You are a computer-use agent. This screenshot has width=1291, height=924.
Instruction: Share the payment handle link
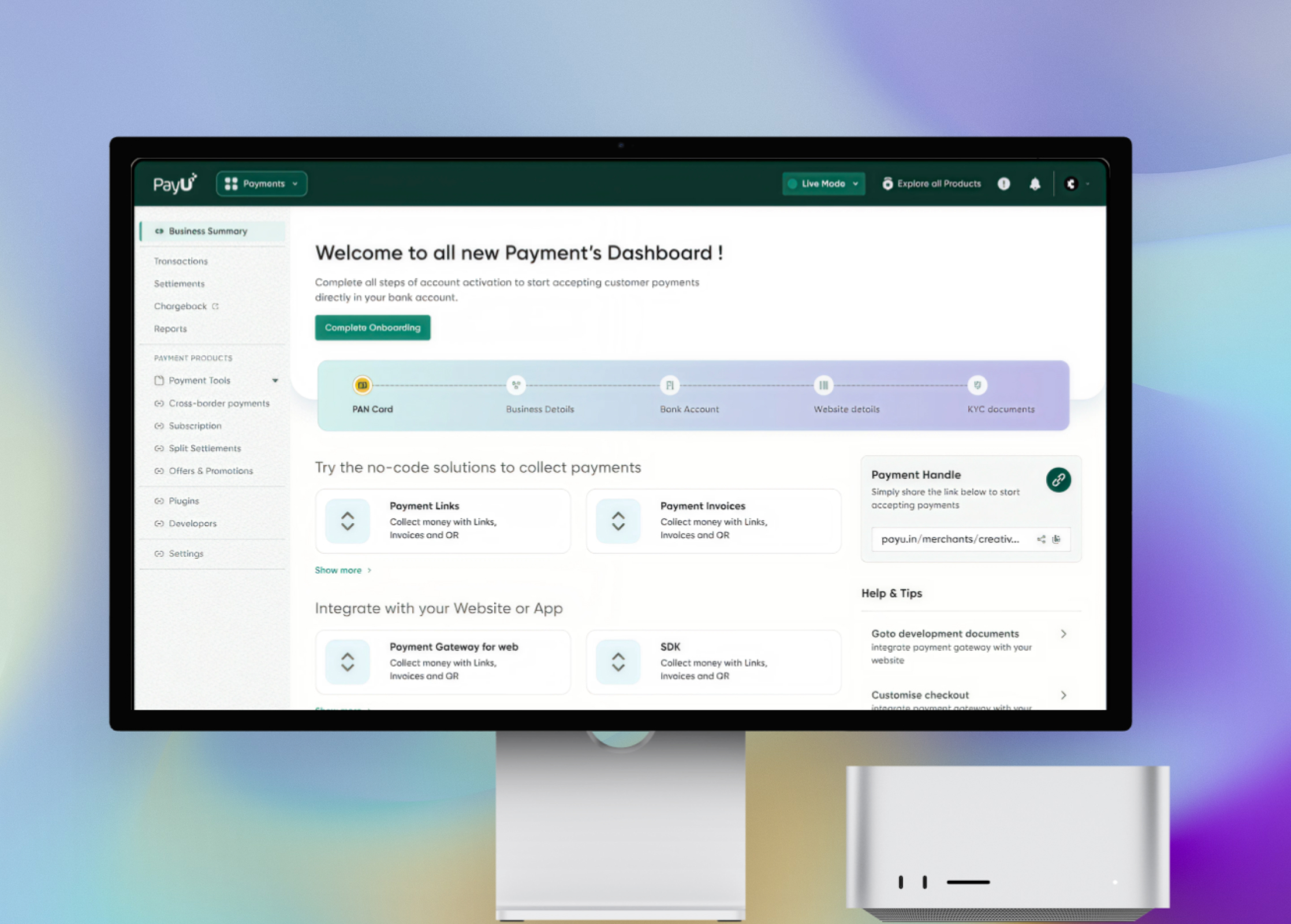pos(1041,539)
